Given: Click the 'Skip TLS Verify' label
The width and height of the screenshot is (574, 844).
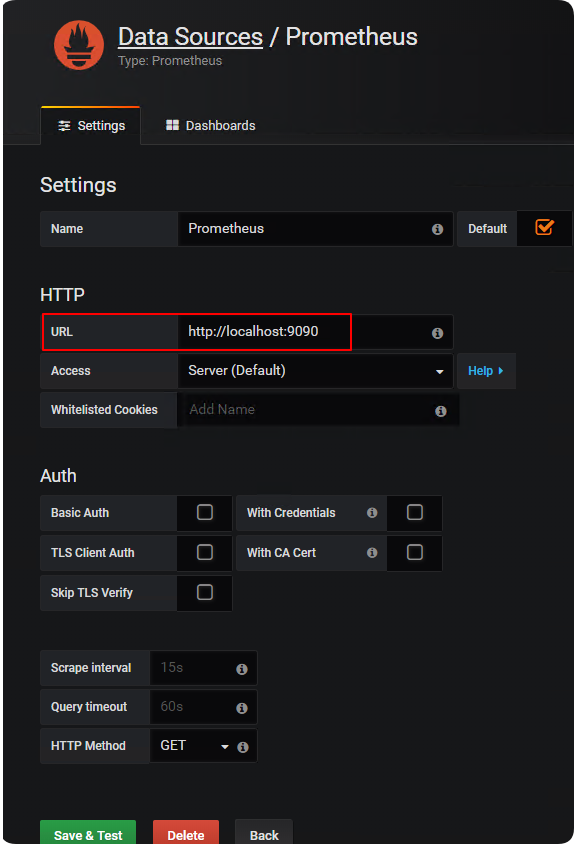Looking at the screenshot, I should 92,593.
